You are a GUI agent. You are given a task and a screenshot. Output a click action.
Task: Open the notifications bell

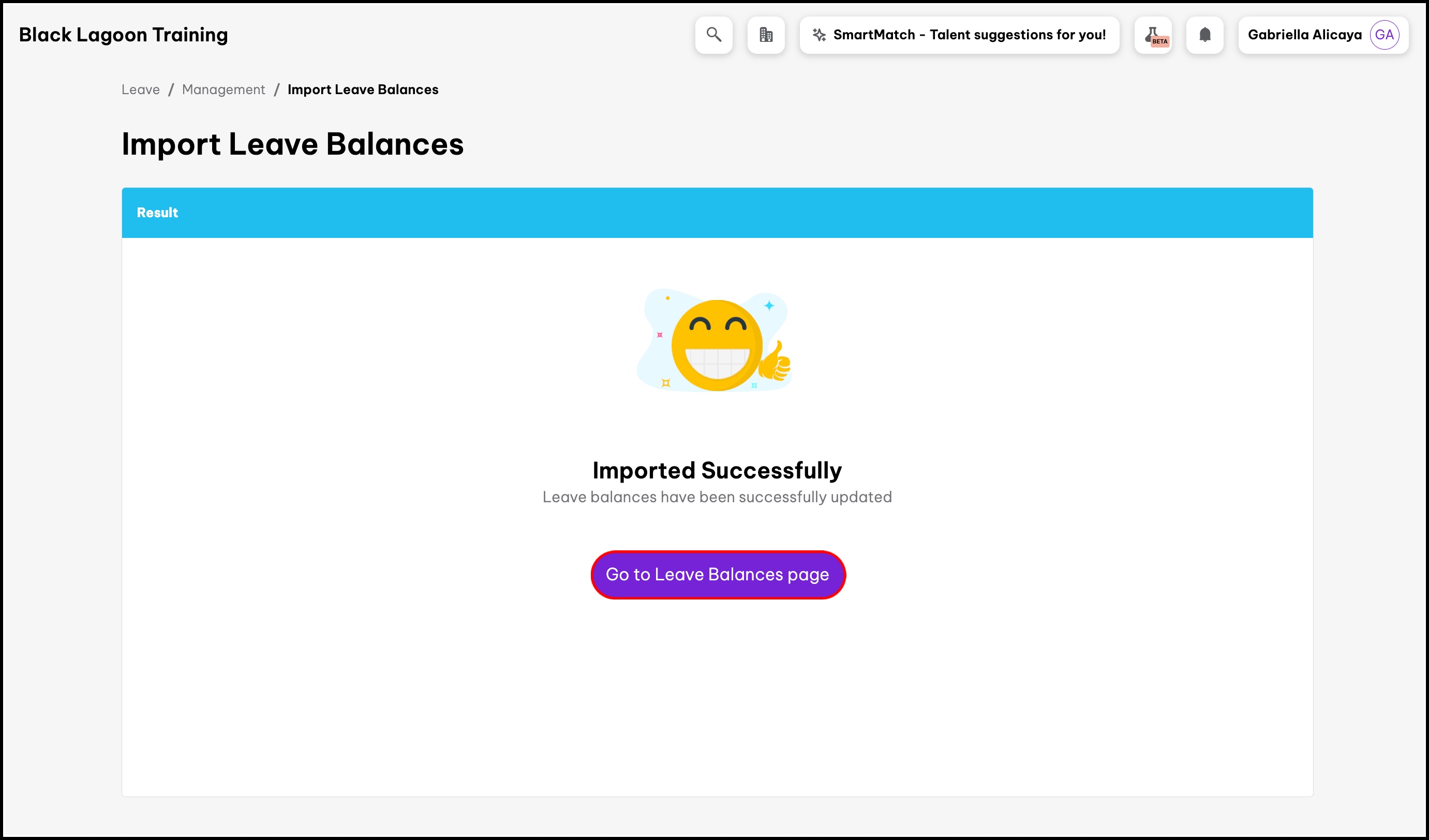click(1204, 35)
